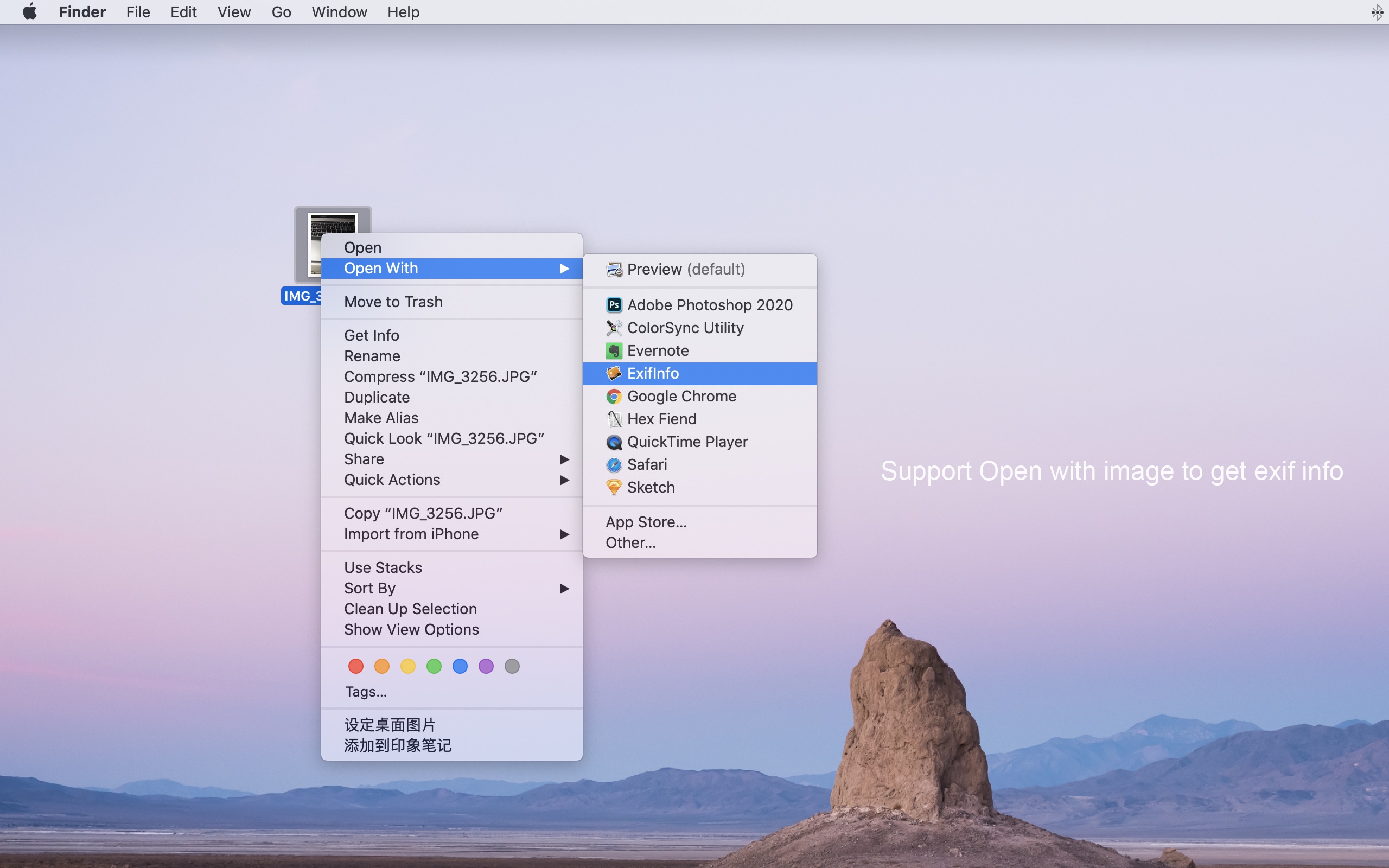
Task: Click the ColorSync Utility app icon
Action: (614, 328)
